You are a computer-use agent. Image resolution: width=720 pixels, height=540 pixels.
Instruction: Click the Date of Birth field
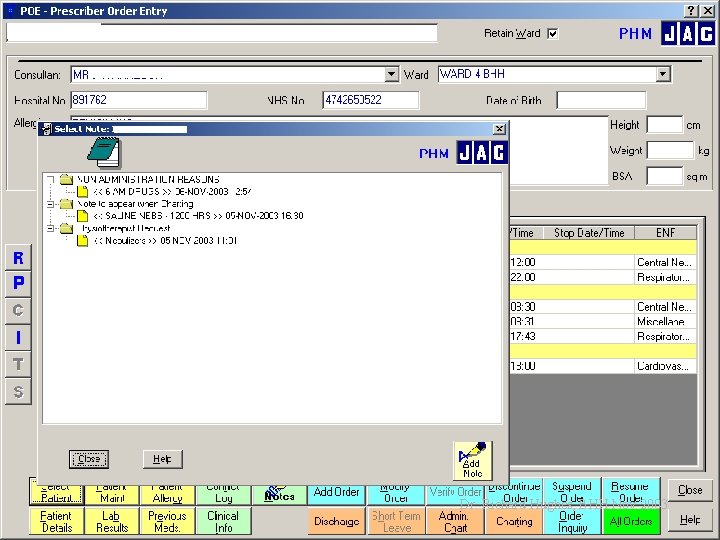(601, 100)
